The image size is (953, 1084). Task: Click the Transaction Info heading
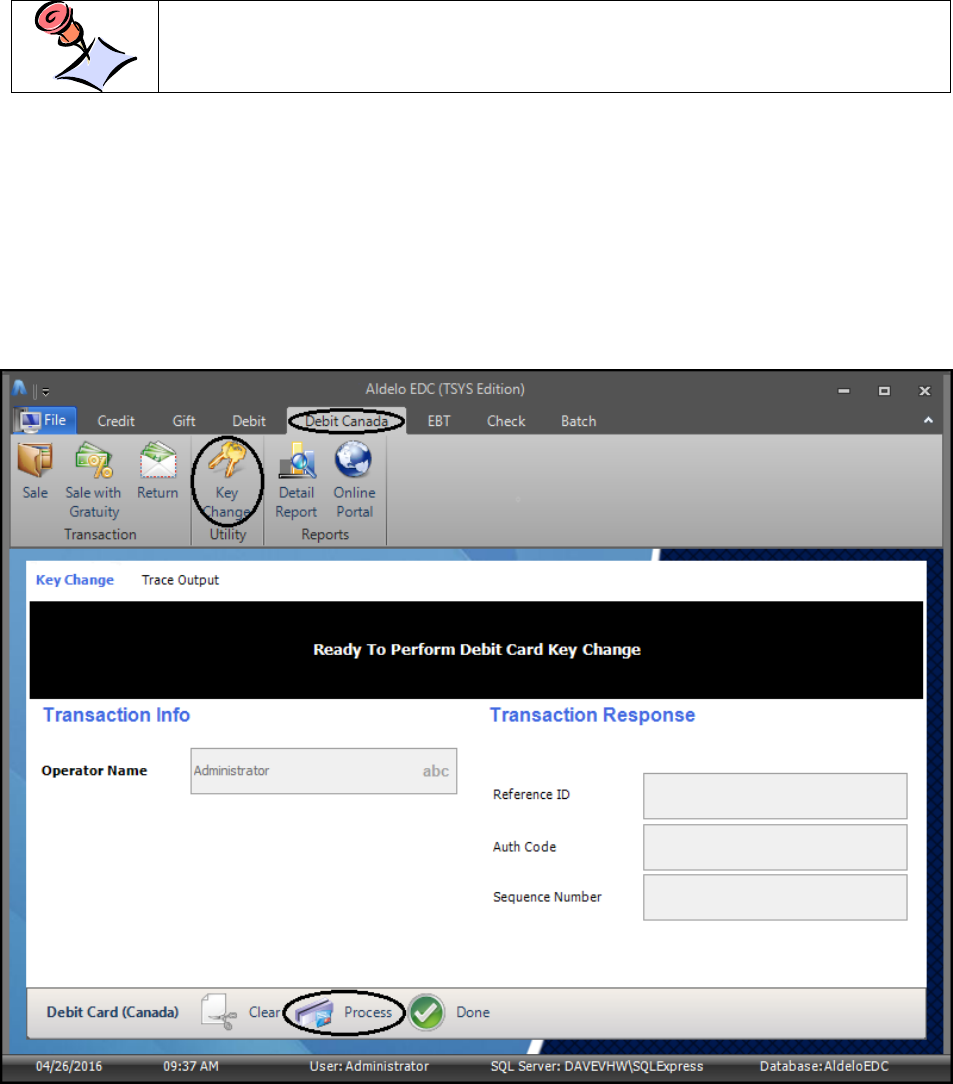pos(116,715)
